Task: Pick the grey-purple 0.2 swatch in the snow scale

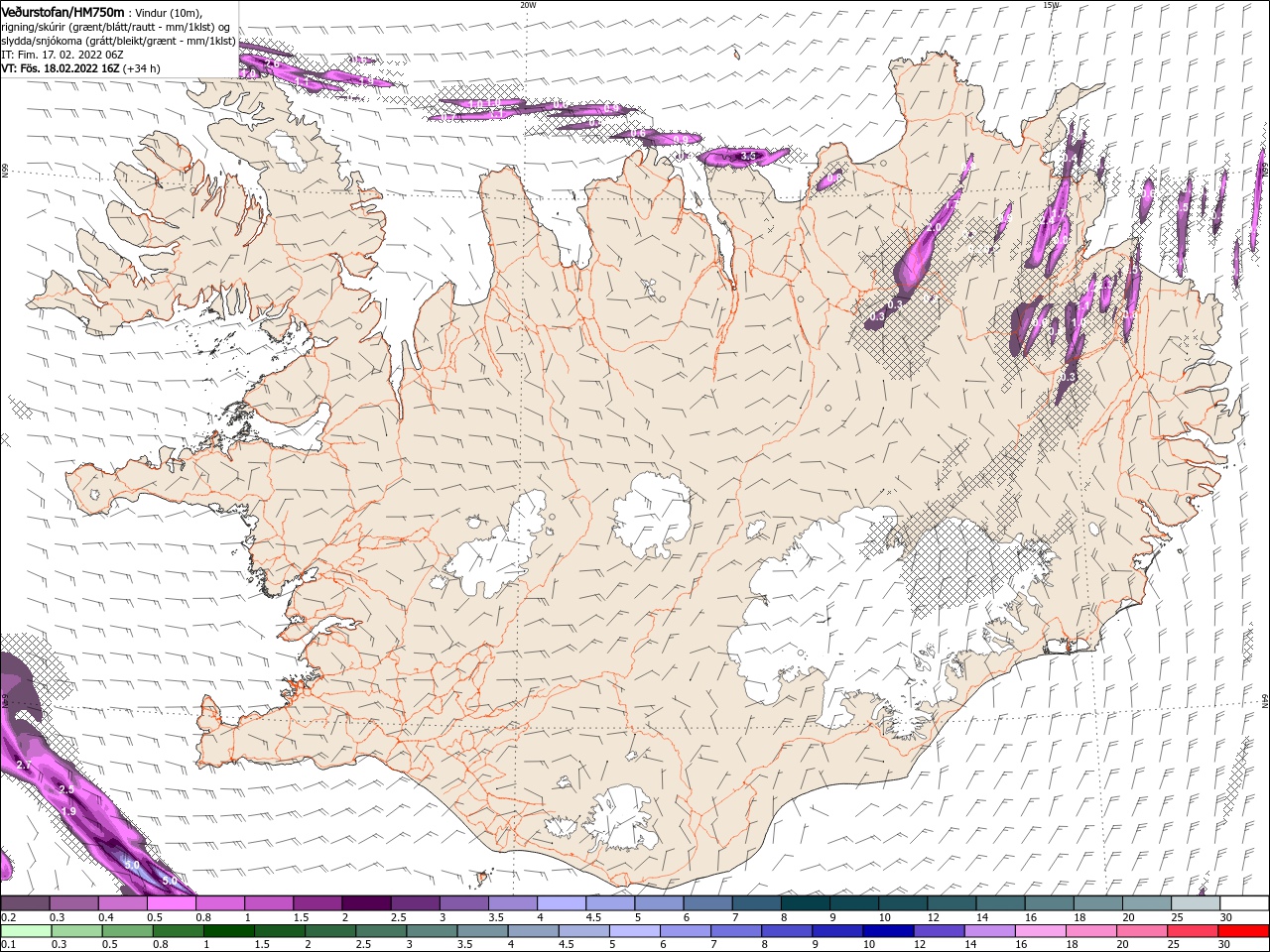Action: [x=25, y=903]
